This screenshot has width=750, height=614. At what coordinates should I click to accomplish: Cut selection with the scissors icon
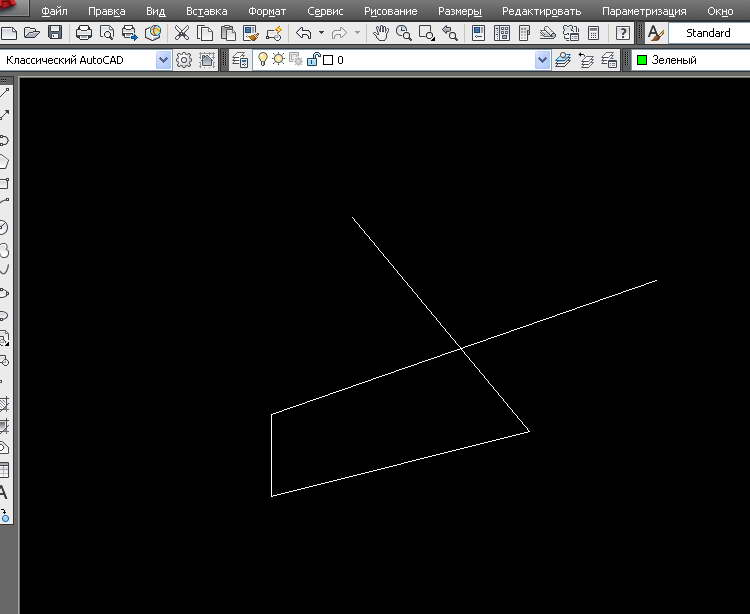[x=181, y=33]
